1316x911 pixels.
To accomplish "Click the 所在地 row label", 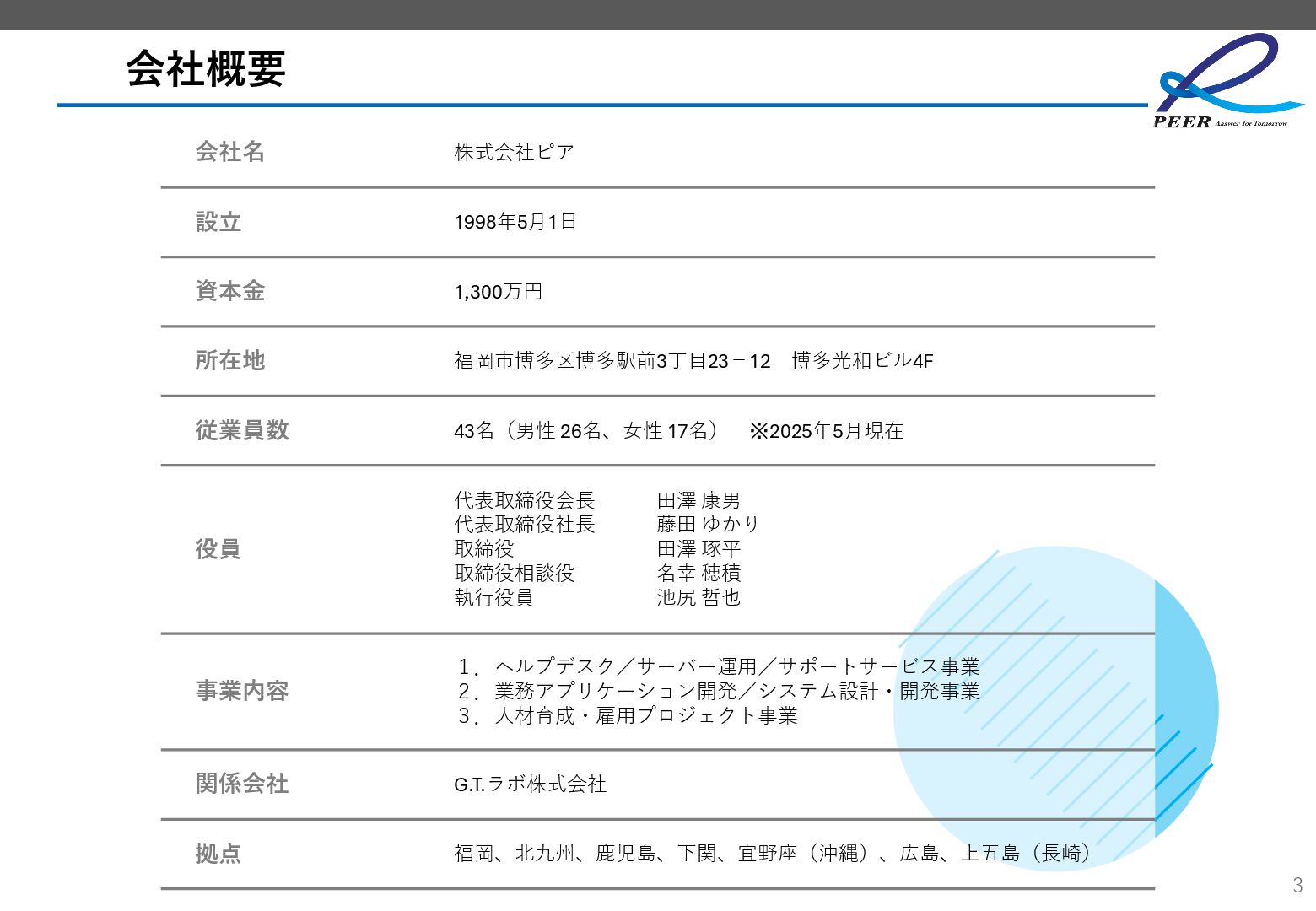I will click(230, 360).
